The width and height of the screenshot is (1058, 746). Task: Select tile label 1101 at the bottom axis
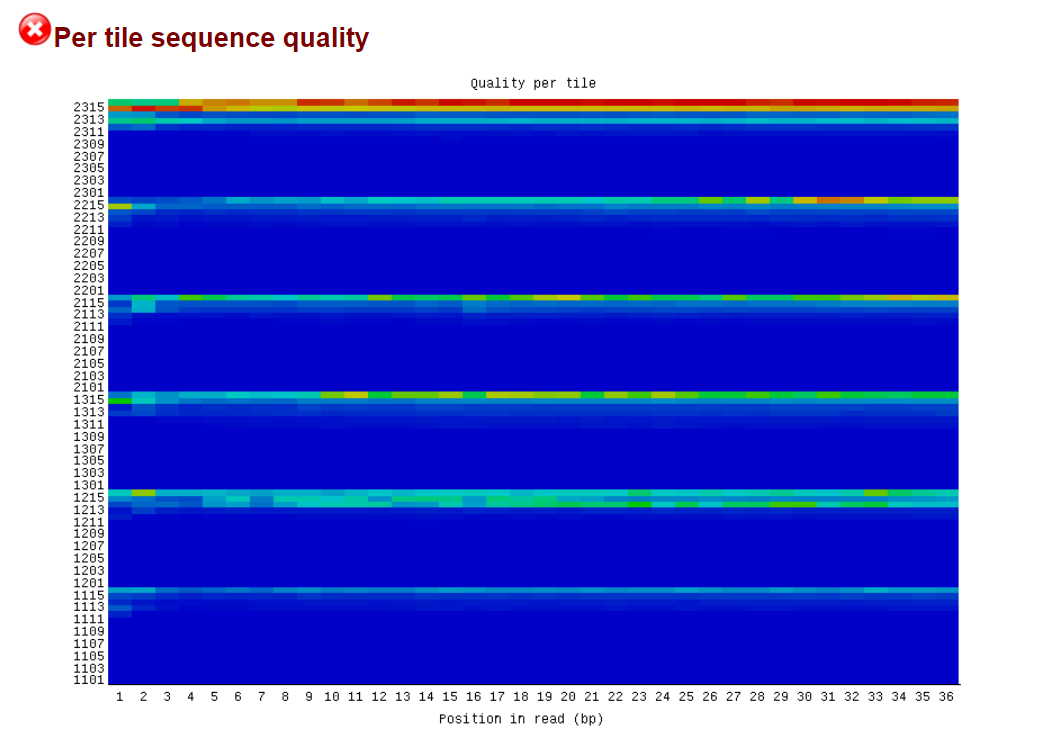click(90, 678)
